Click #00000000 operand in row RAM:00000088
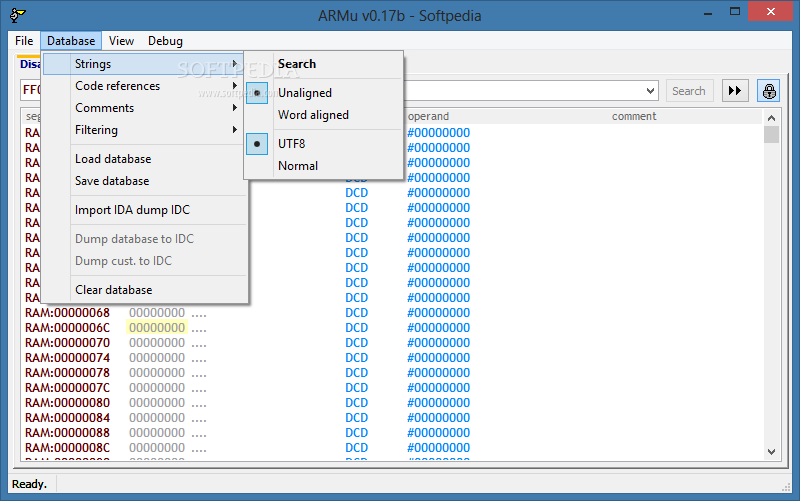This screenshot has height=501, width=800. [x=438, y=433]
